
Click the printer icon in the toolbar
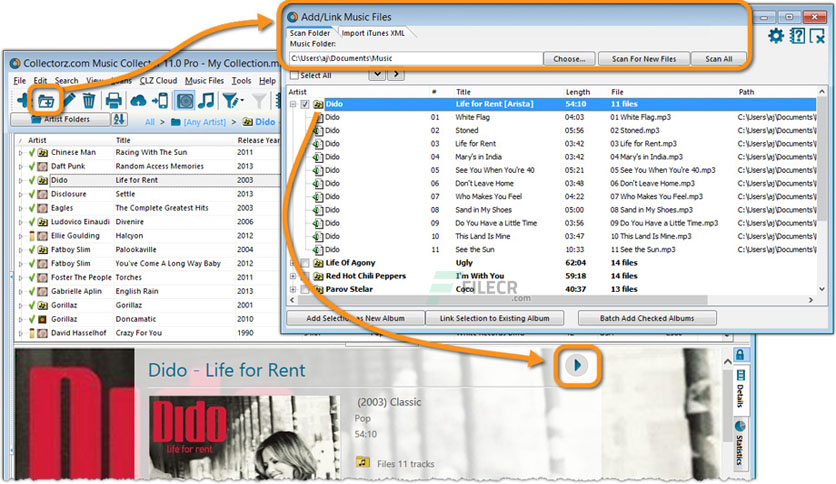pyautogui.click(x=114, y=100)
